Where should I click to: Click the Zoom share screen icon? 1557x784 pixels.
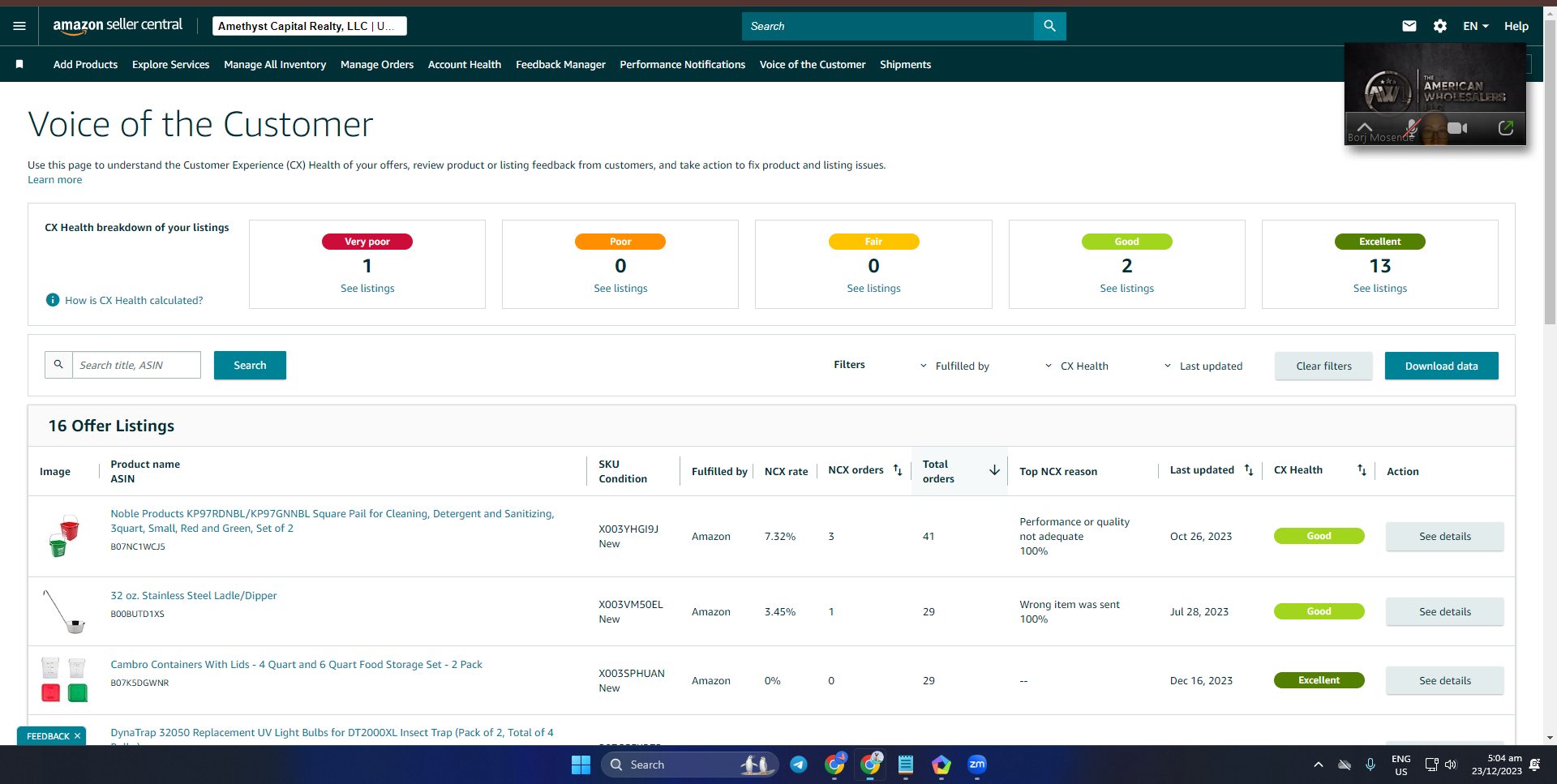coord(1506,128)
